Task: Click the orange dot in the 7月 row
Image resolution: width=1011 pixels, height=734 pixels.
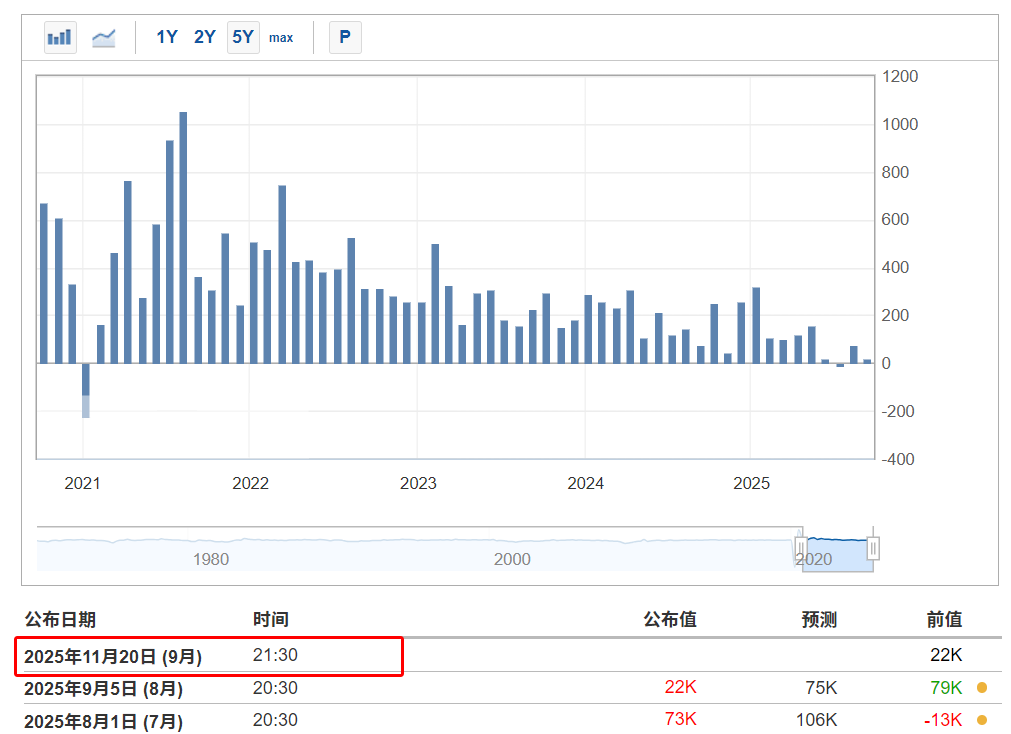Action: [x=982, y=720]
